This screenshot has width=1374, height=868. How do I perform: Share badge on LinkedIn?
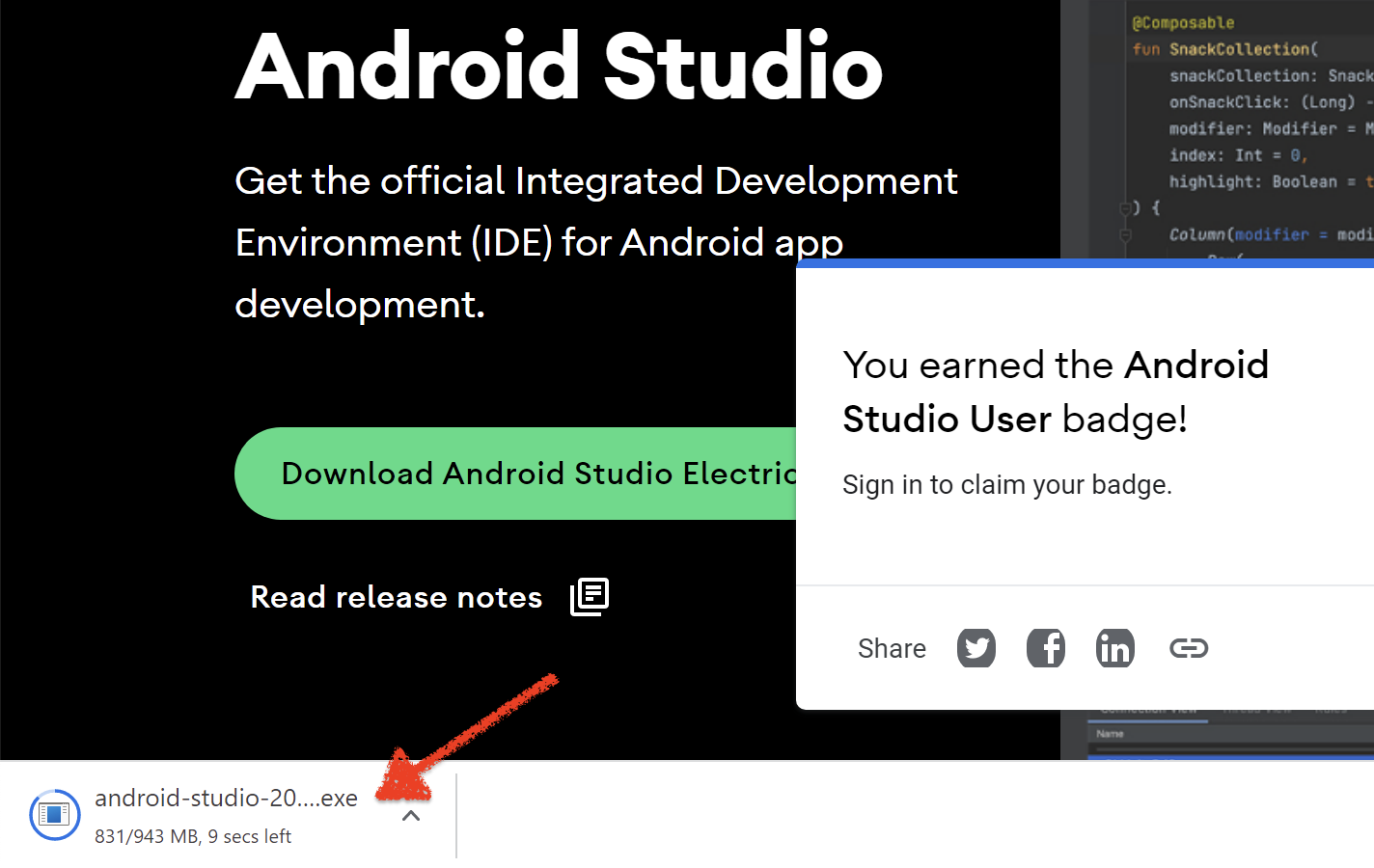(1115, 648)
